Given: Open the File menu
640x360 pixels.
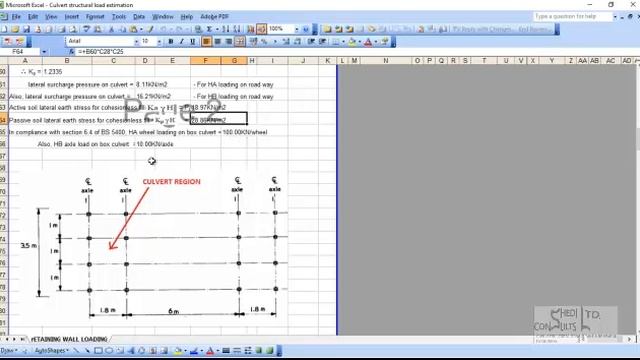Looking at the screenshot, I should click(x=16, y=17).
